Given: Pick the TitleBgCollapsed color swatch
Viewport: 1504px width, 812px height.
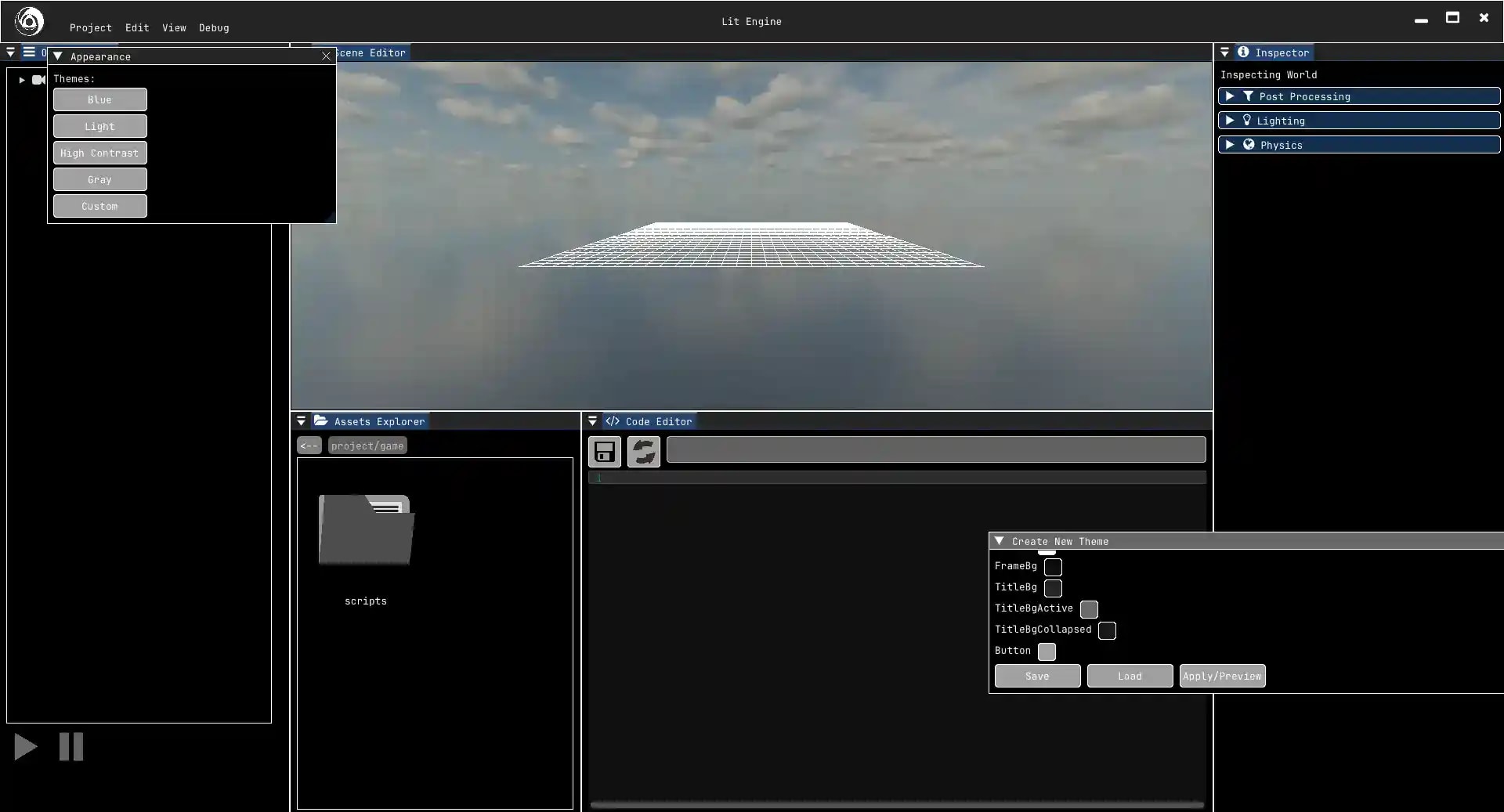Looking at the screenshot, I should pos(1107,630).
